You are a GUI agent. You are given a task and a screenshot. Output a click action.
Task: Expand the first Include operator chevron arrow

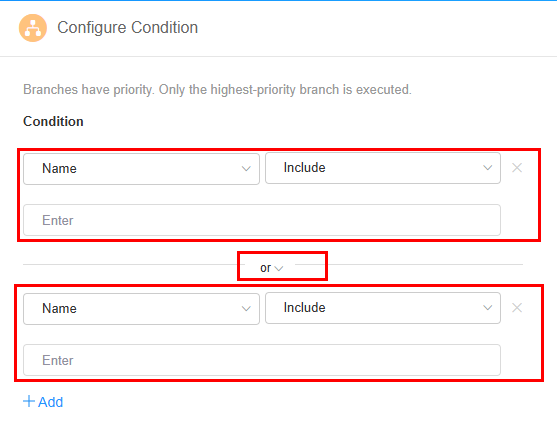click(487, 168)
